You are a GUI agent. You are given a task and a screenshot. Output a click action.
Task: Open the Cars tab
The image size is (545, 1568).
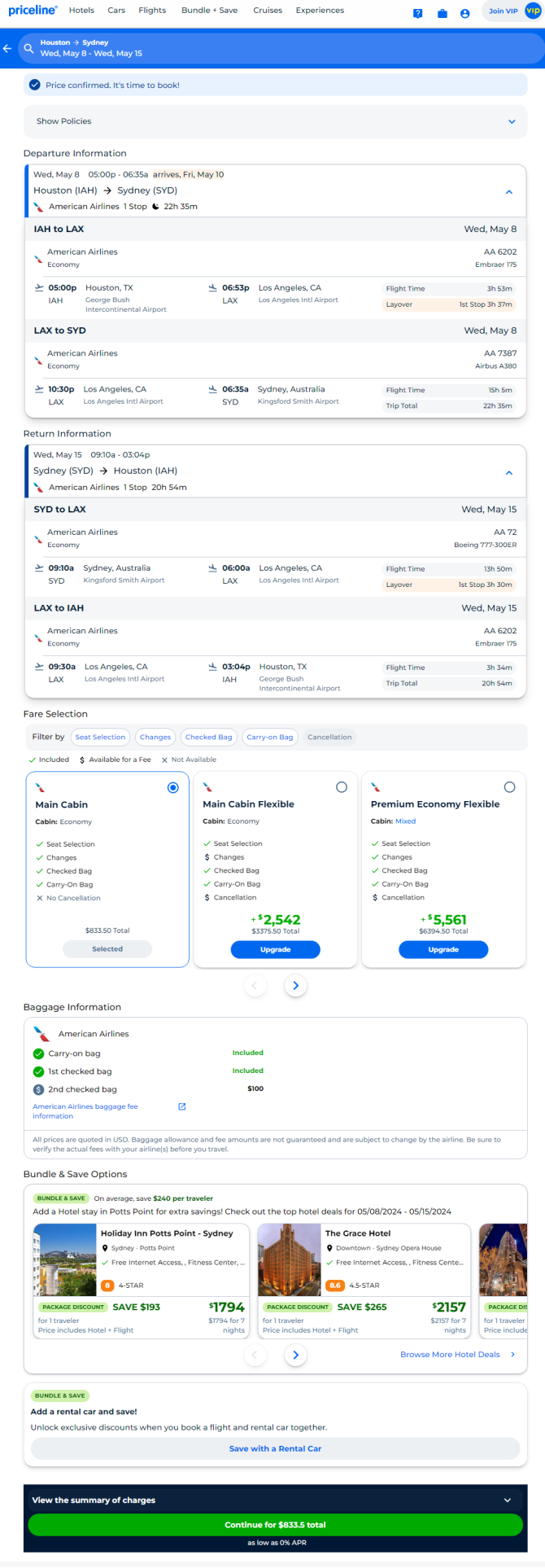point(116,11)
